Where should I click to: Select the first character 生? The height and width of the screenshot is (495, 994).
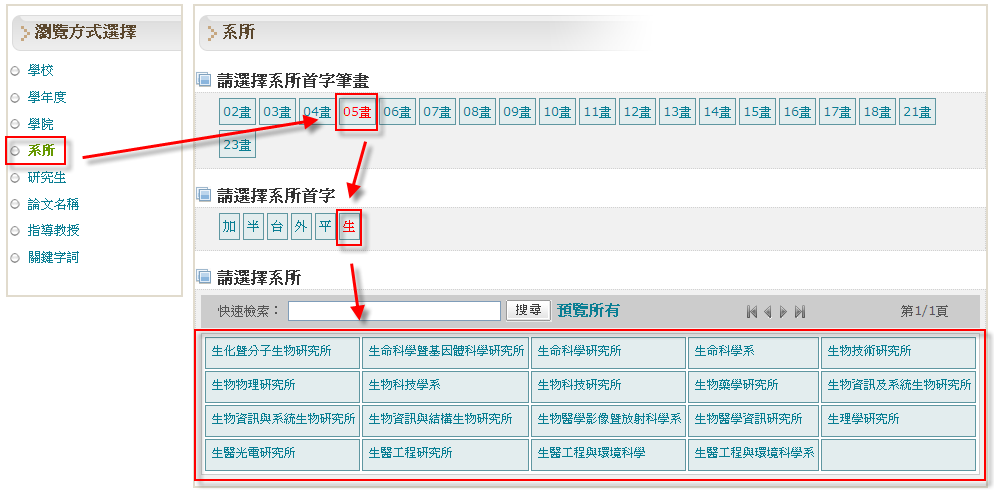(x=349, y=227)
